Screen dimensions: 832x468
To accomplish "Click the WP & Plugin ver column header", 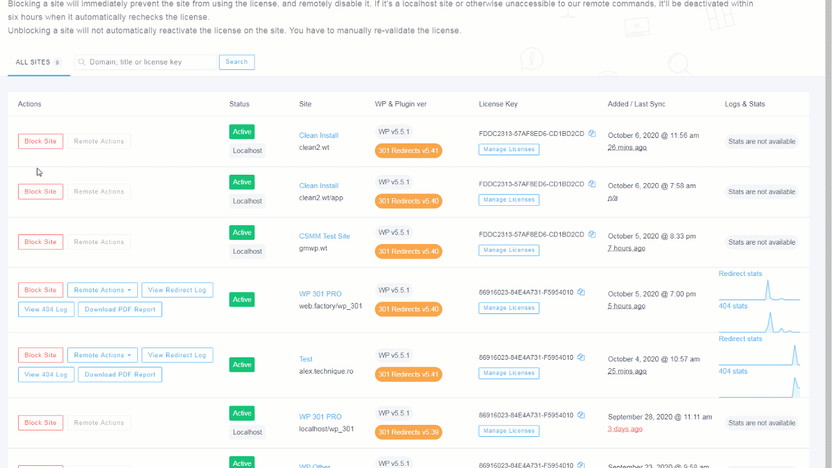I will point(401,104).
